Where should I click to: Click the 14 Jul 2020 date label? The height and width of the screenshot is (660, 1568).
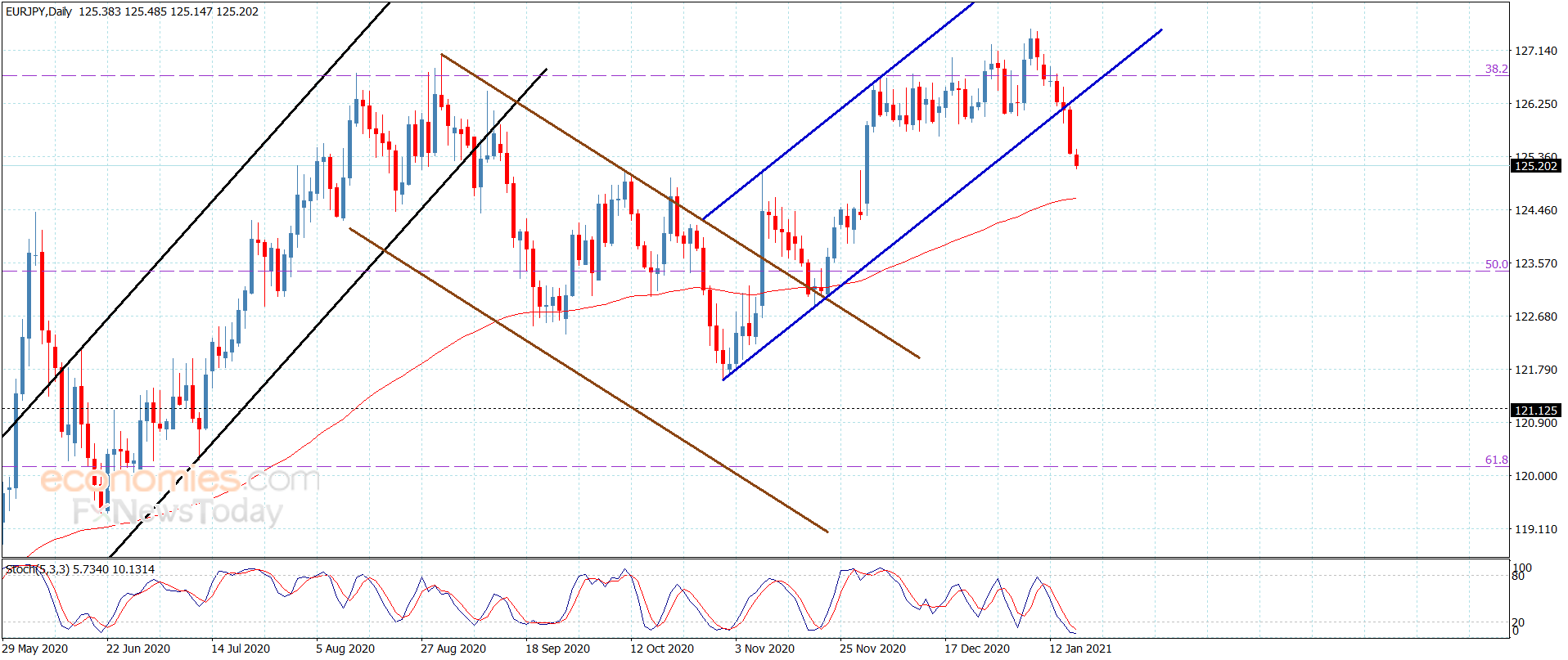241,649
